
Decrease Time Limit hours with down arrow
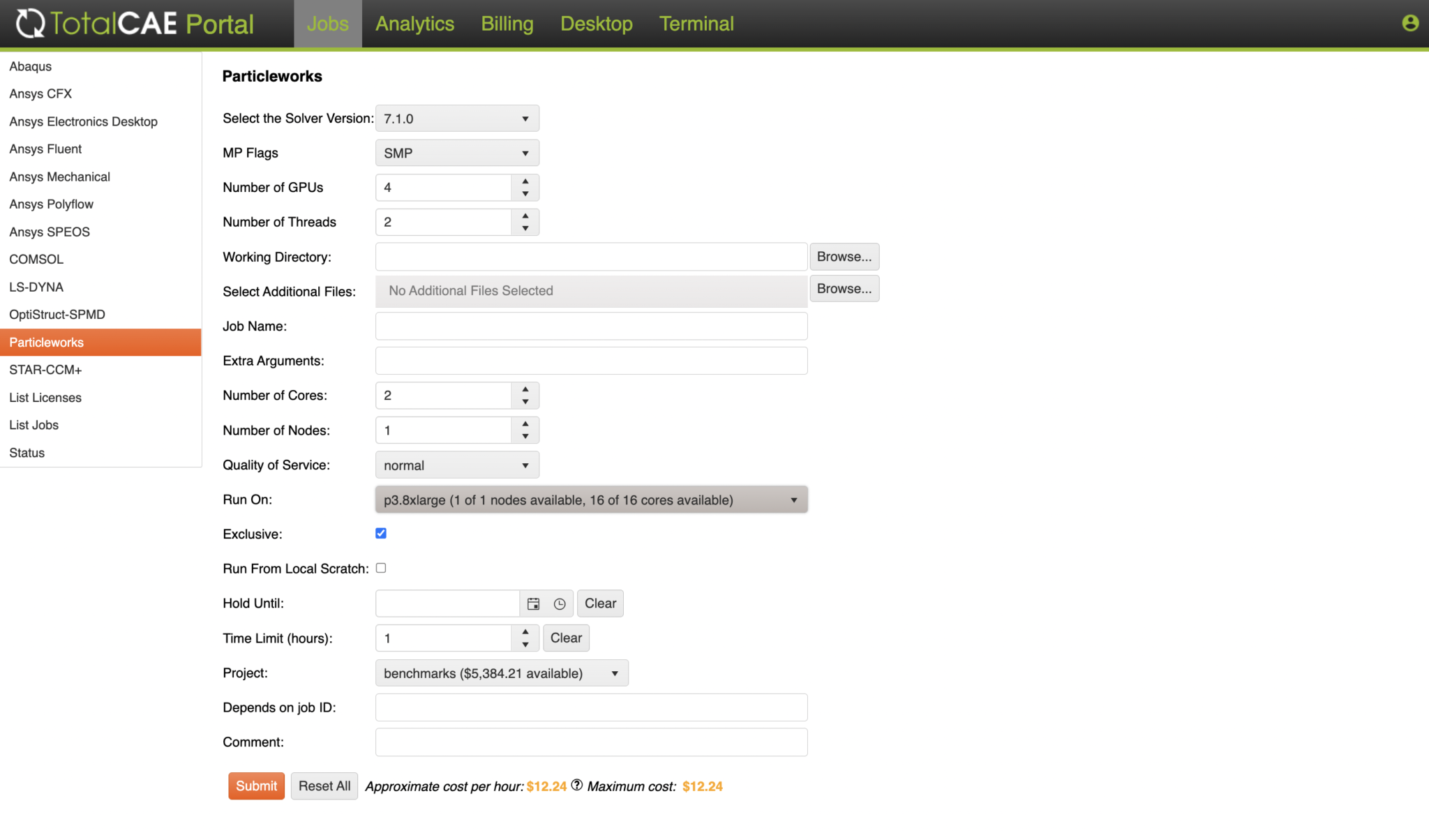525,644
